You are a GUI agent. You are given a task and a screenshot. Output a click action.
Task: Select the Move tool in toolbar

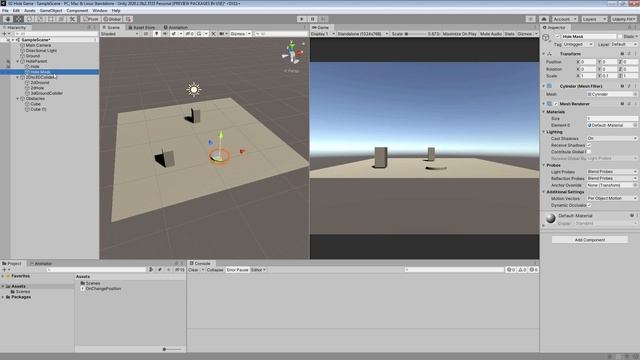point(19,19)
